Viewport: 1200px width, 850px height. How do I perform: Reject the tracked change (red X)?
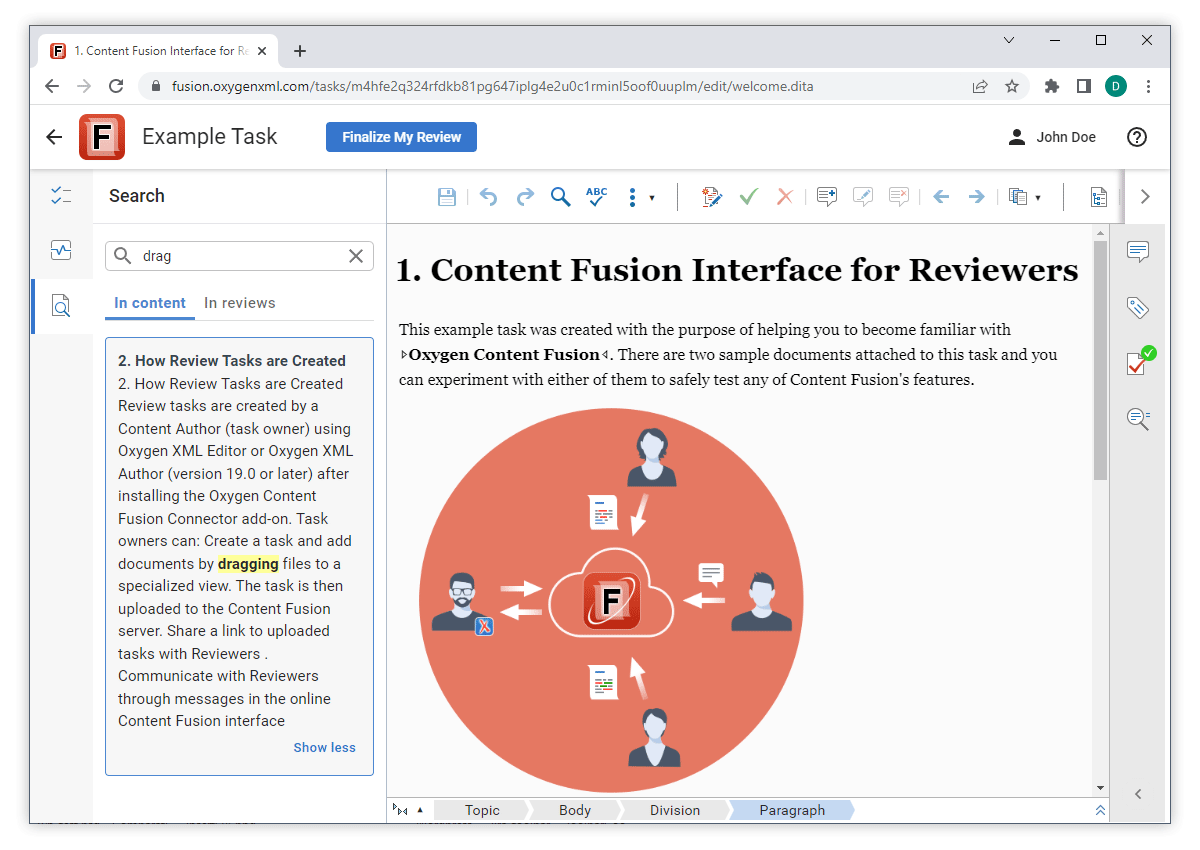point(785,197)
